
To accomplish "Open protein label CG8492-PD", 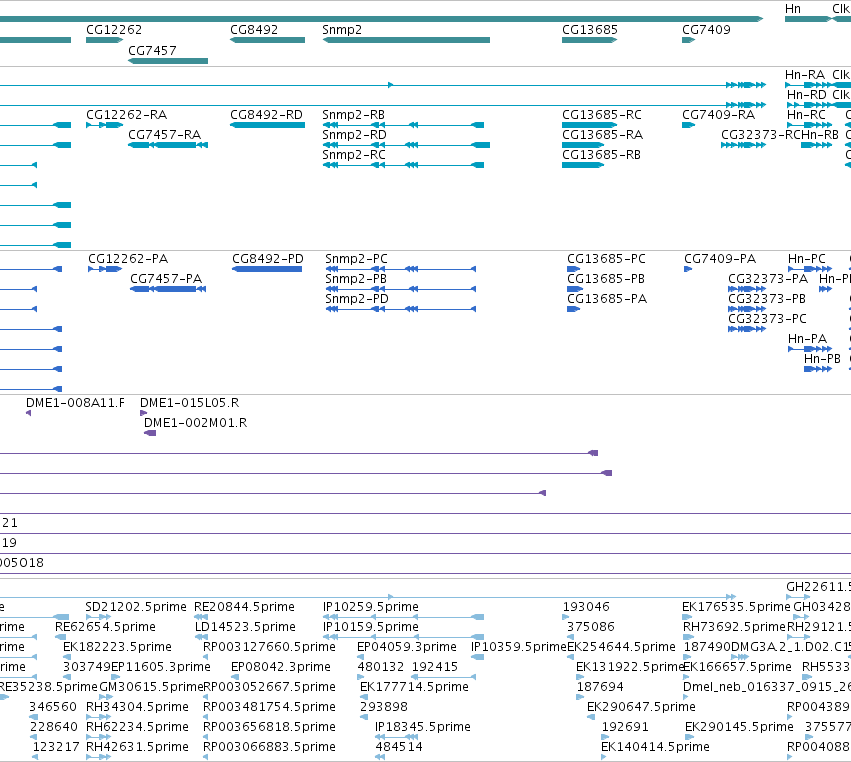I will pos(268,259).
